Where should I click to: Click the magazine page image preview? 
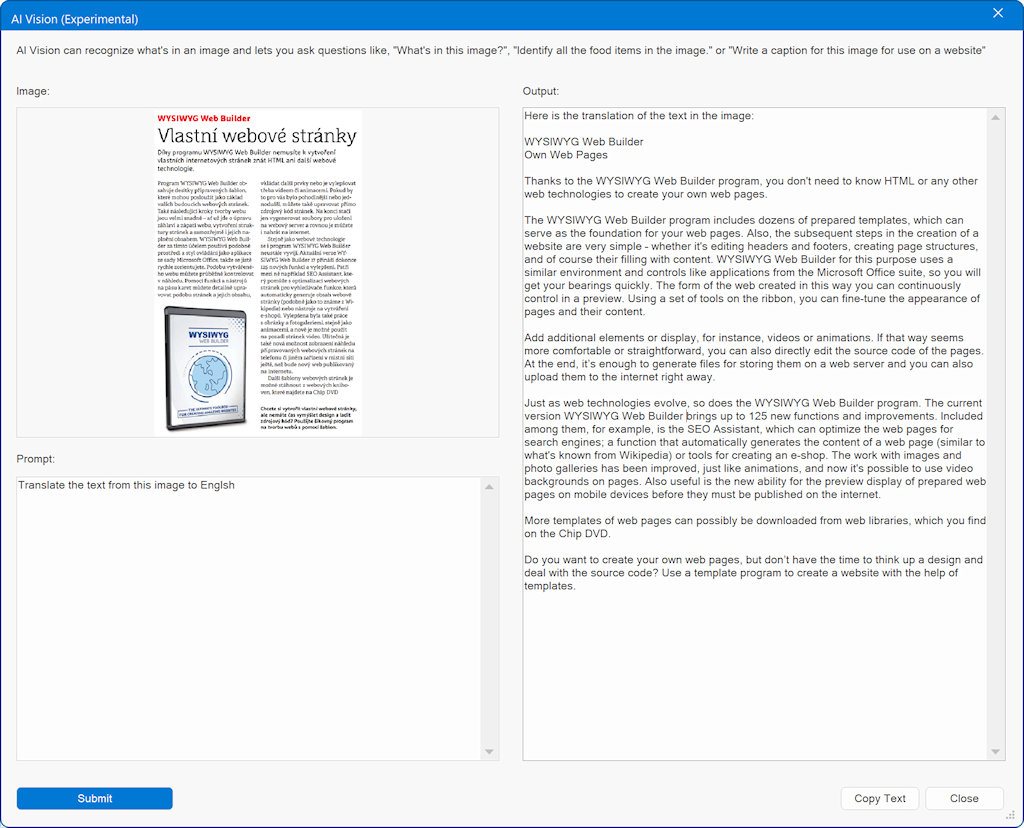click(258, 272)
